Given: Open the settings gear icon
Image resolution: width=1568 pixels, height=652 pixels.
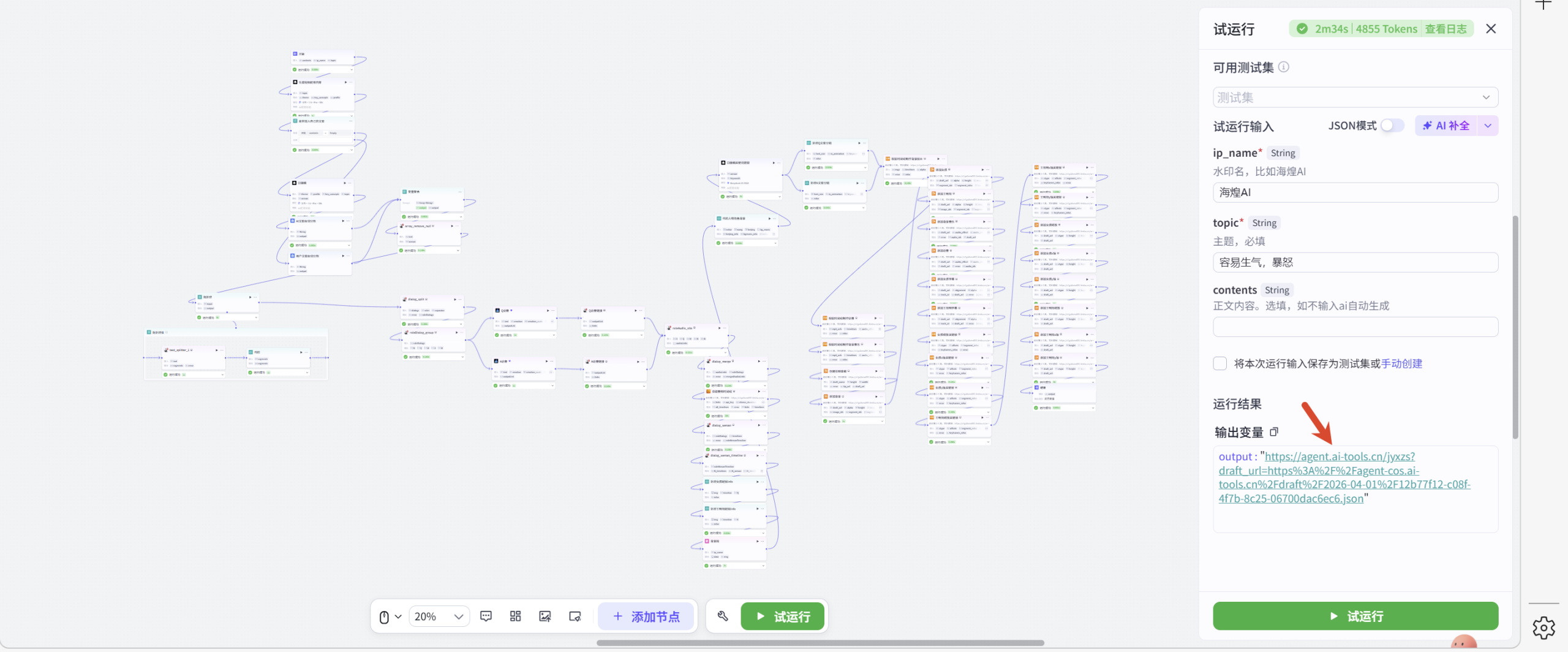Looking at the screenshot, I should click(1543, 627).
